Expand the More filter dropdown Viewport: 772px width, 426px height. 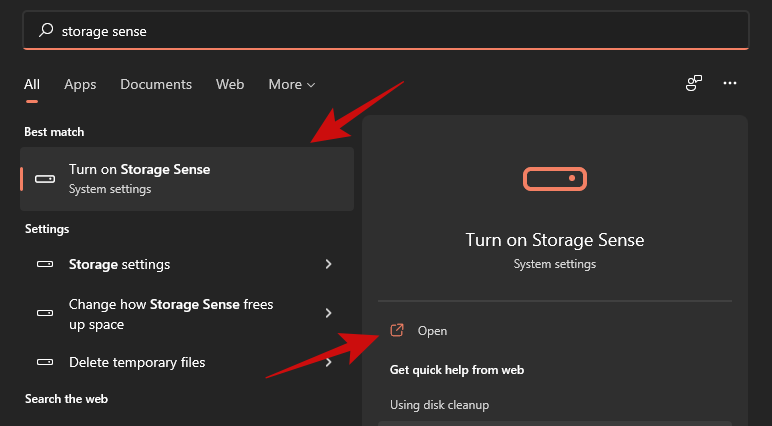pyautogui.click(x=291, y=85)
